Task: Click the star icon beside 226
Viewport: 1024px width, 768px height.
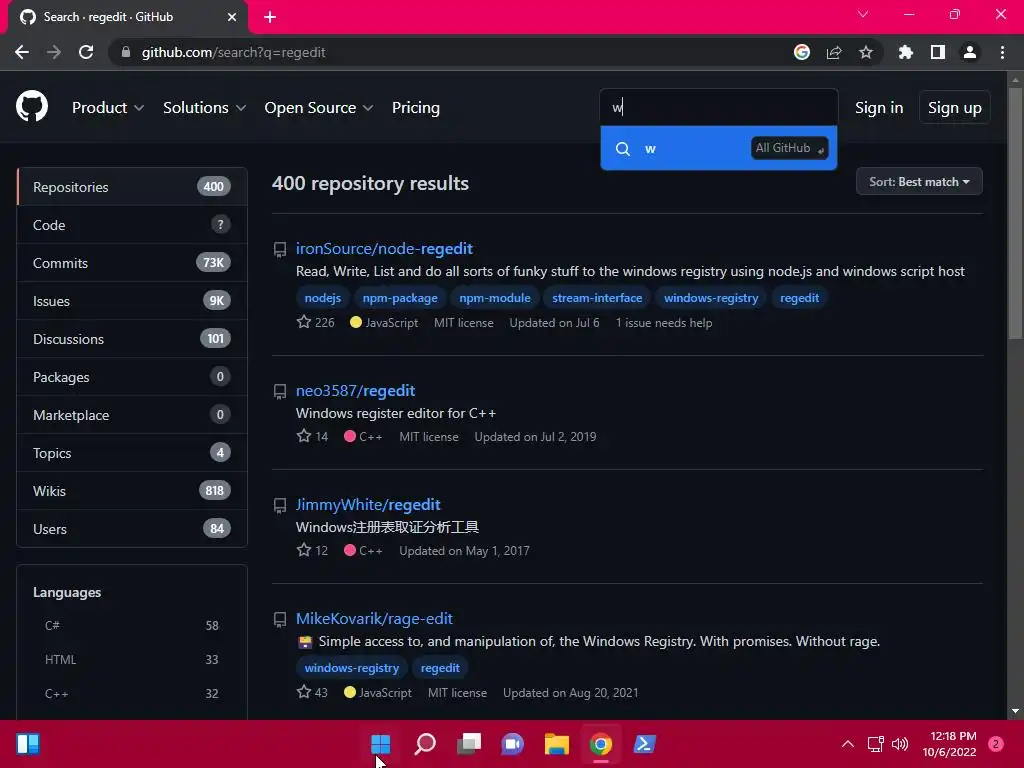Action: pos(304,322)
